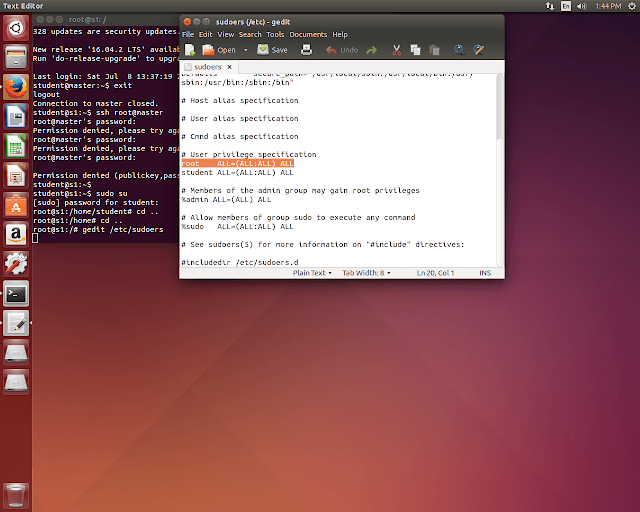Open the Find search tool
The height and width of the screenshot is (512, 640).
coord(459,49)
